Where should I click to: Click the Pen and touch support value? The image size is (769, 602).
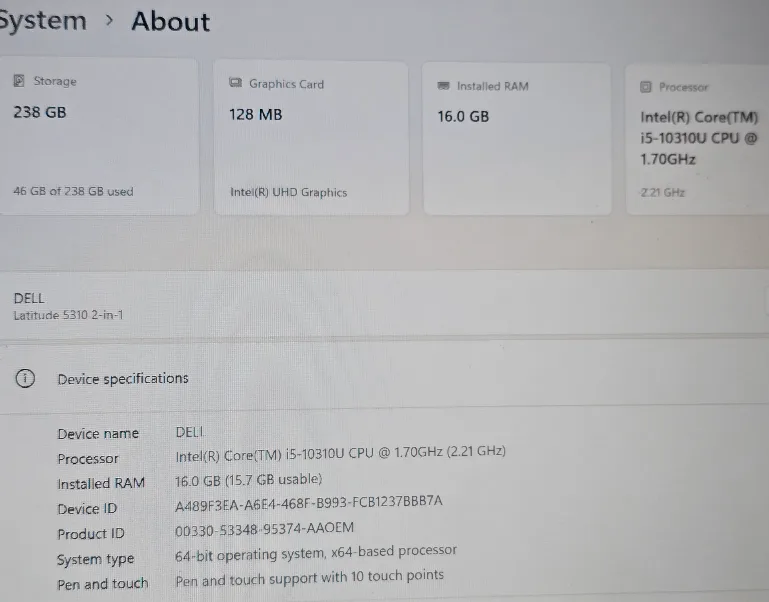[x=309, y=576]
